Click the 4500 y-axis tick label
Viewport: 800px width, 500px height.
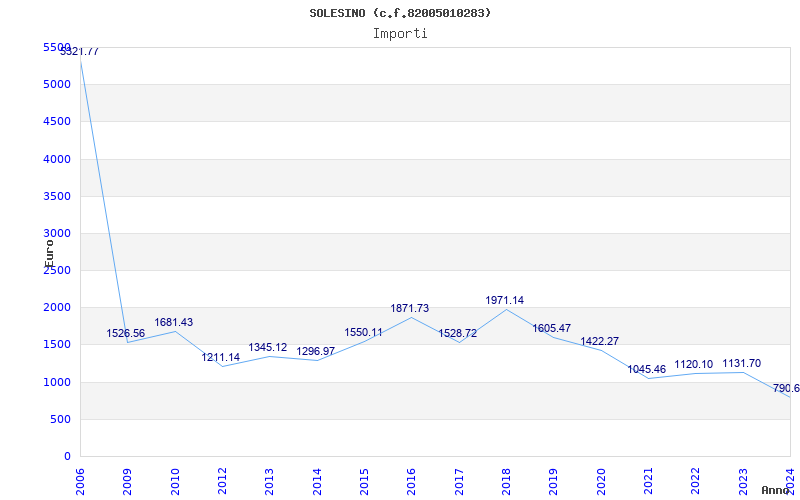pos(57,121)
